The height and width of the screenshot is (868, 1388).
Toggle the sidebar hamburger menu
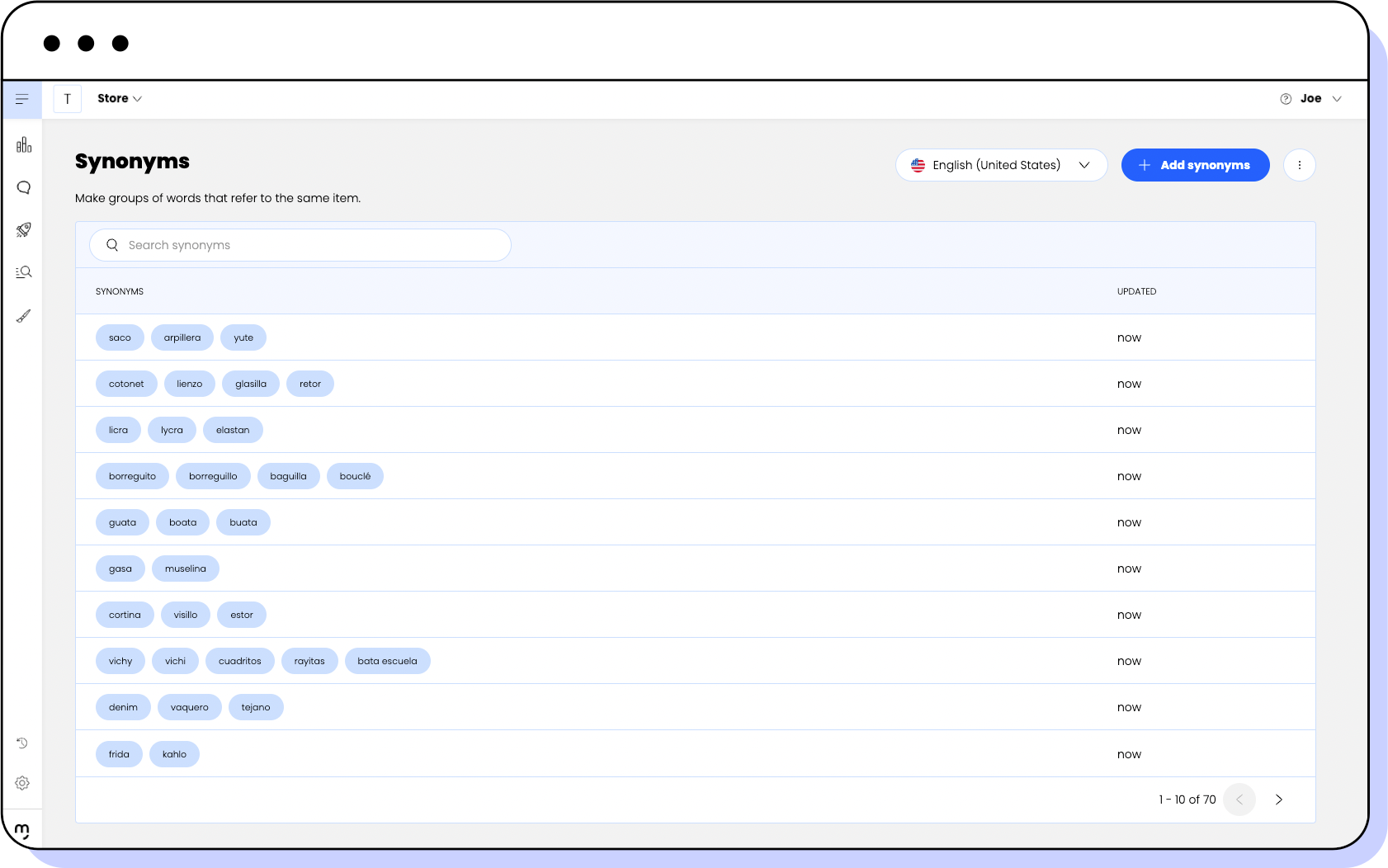point(22,99)
